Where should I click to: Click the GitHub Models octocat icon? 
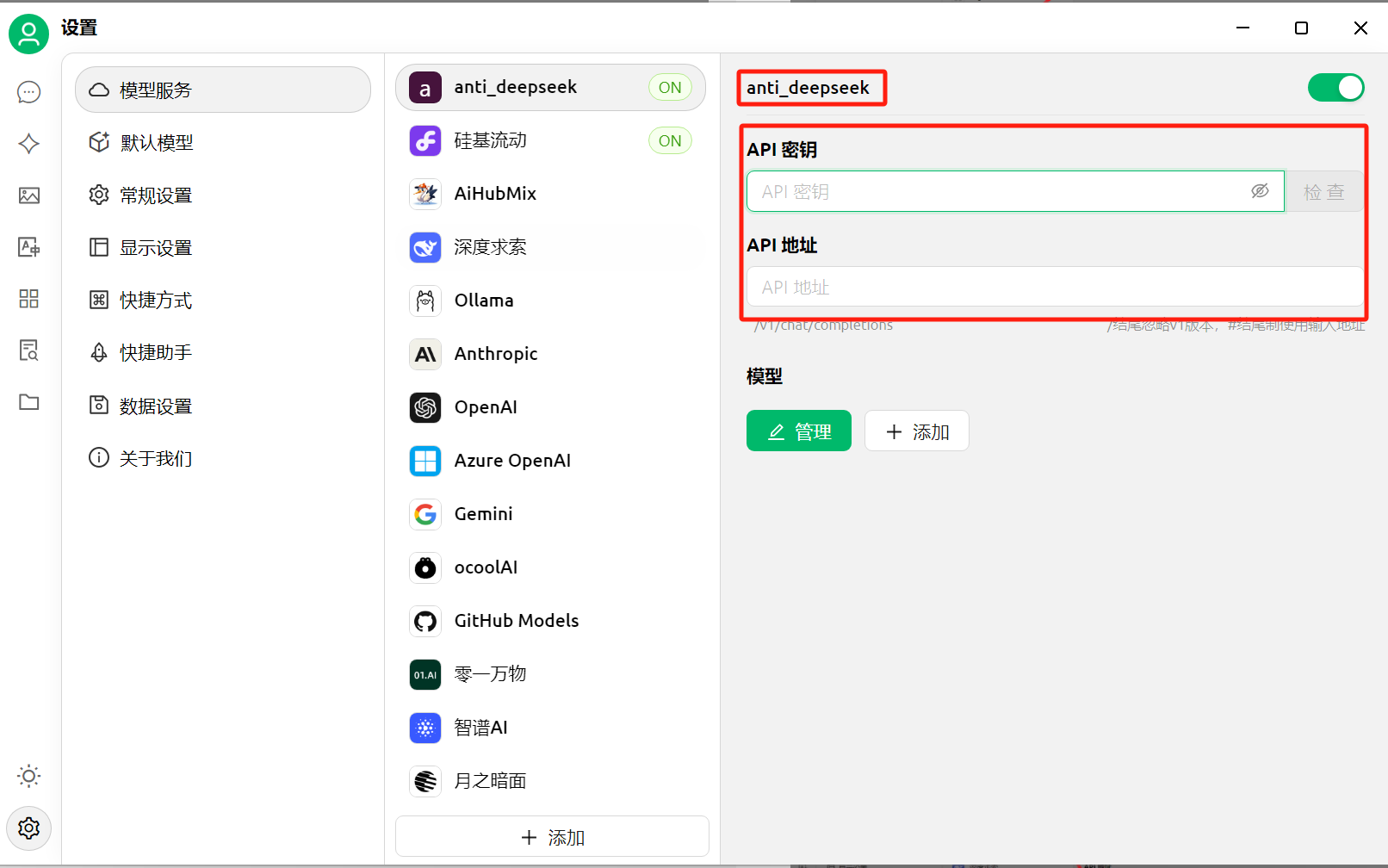pyautogui.click(x=425, y=621)
